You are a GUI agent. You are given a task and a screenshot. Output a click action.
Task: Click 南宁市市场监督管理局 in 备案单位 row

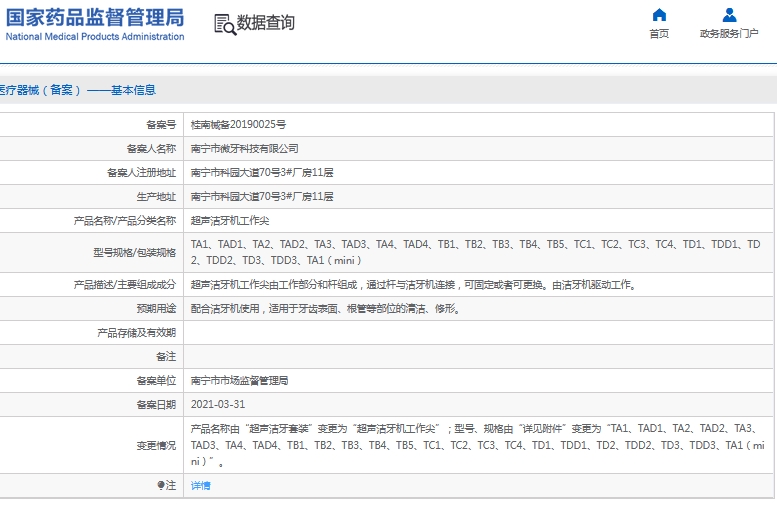pos(239,381)
